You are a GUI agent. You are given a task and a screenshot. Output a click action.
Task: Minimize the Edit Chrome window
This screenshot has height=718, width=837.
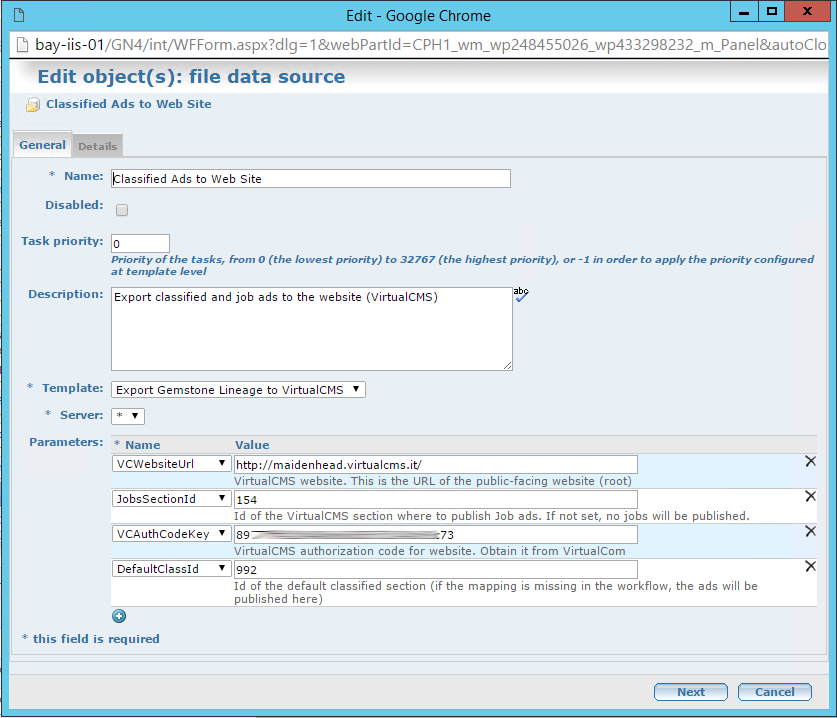(x=744, y=12)
